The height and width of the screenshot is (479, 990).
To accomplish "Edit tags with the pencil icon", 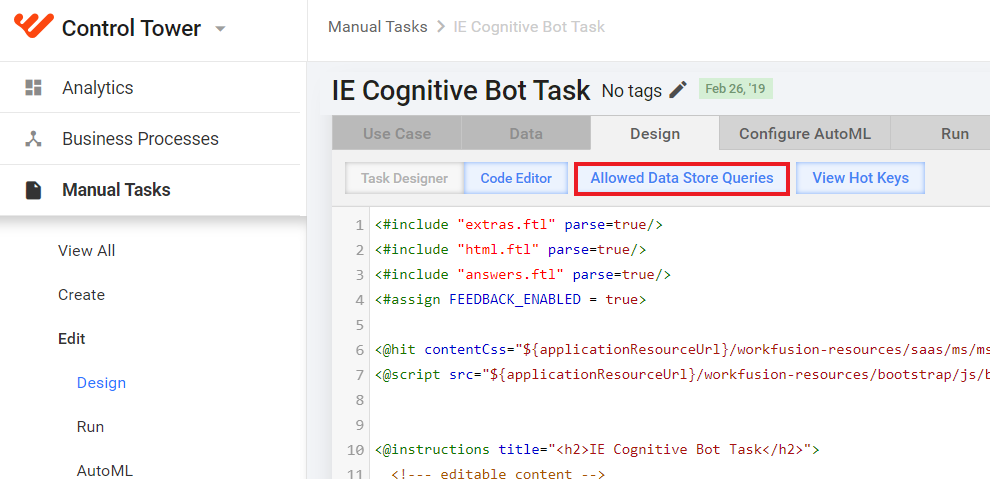I will 678,90.
